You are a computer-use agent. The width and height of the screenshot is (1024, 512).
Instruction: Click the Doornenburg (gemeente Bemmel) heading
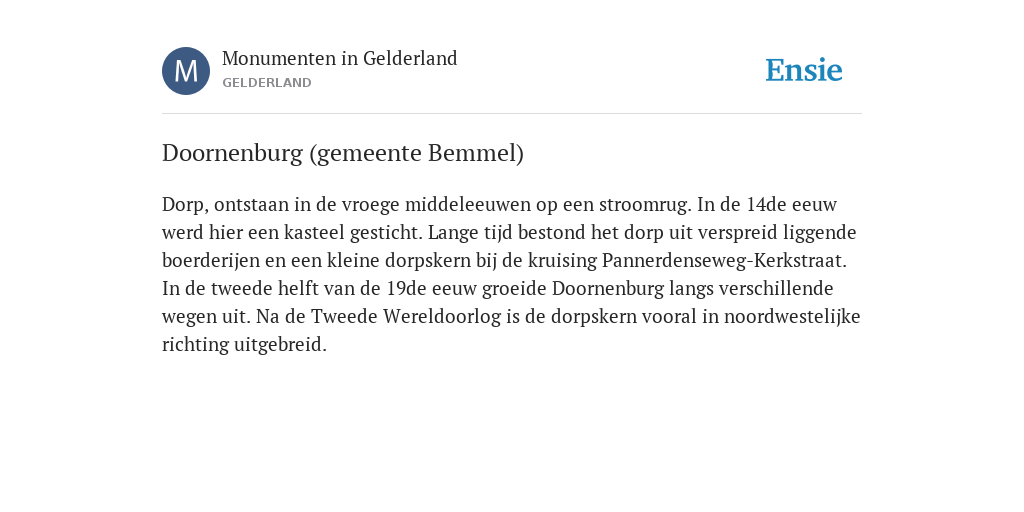pos(343,153)
